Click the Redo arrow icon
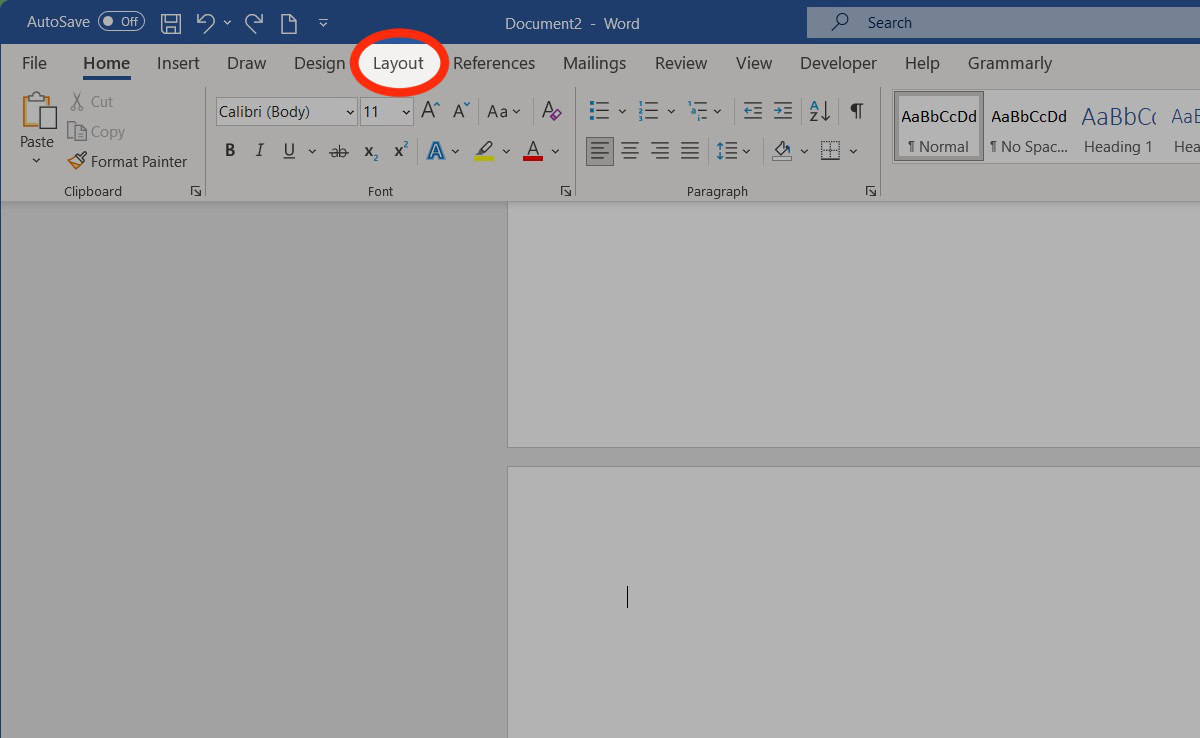 [x=254, y=22]
